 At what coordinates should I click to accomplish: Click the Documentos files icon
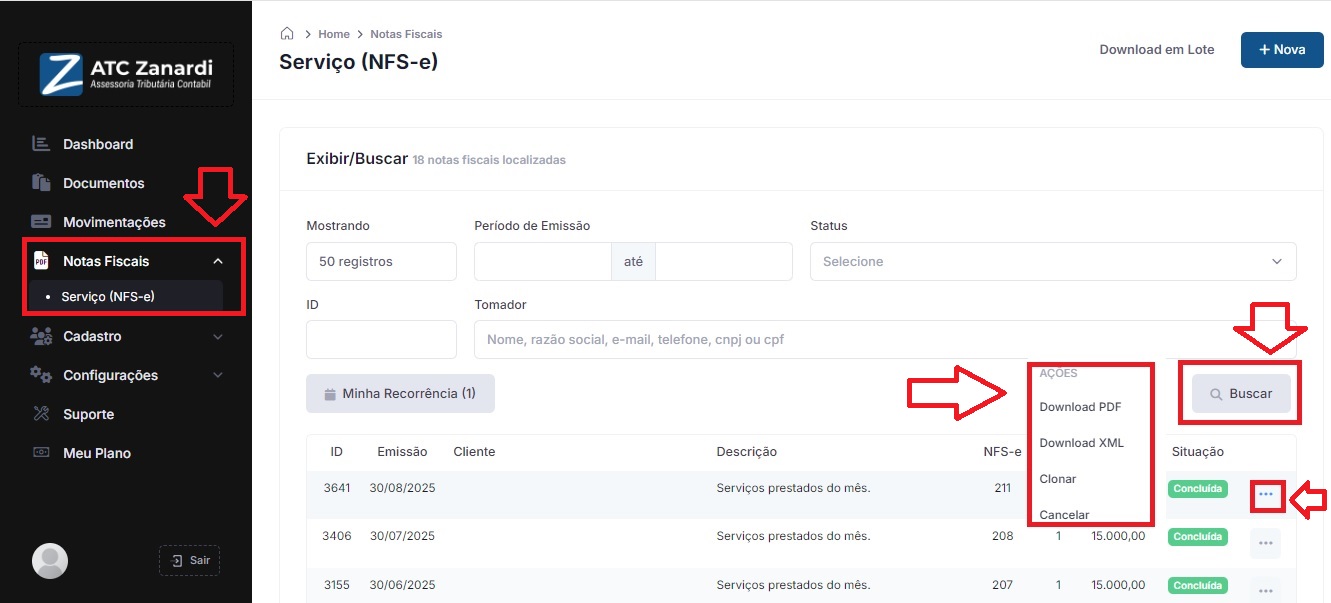[41, 183]
